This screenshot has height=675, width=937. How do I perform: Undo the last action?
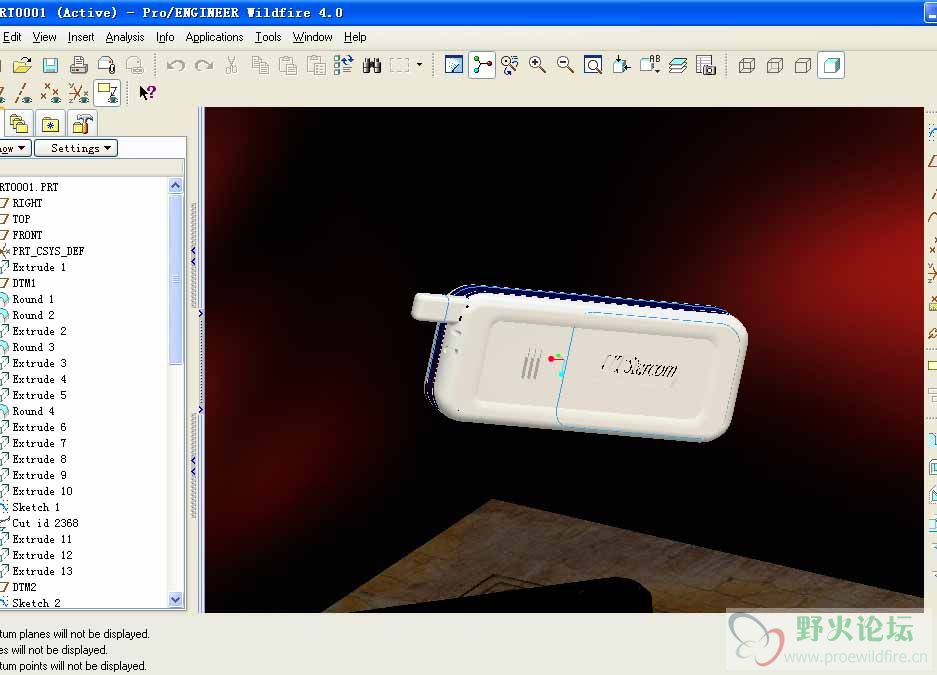(175, 65)
